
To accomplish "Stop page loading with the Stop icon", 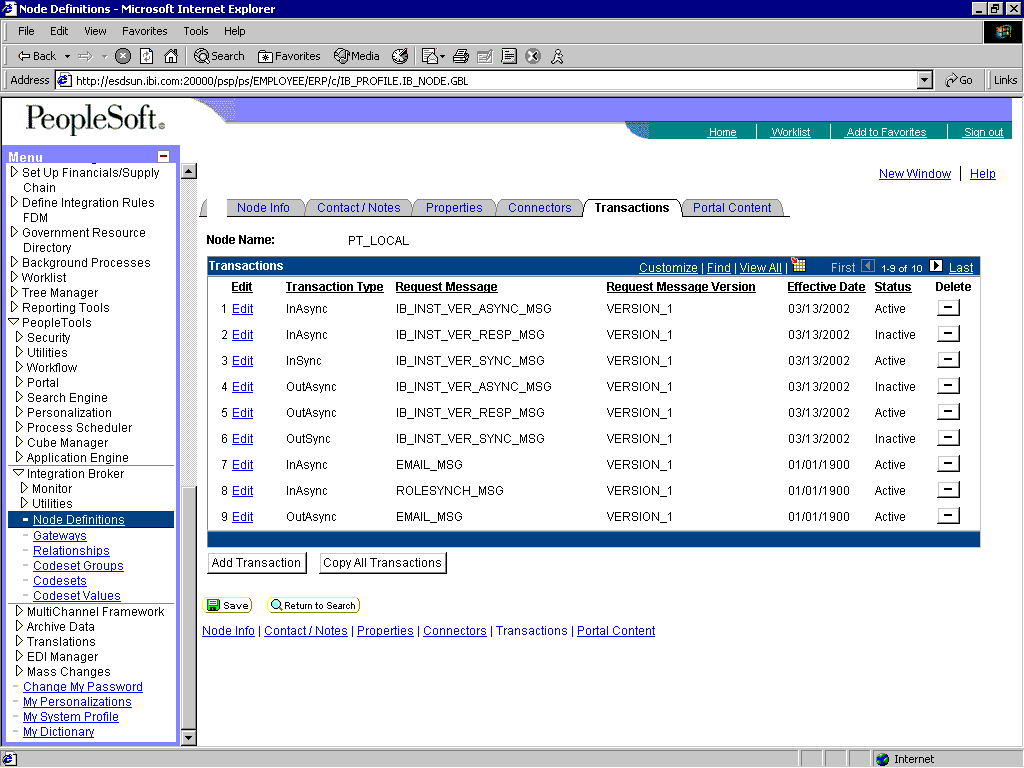I will (123, 56).
